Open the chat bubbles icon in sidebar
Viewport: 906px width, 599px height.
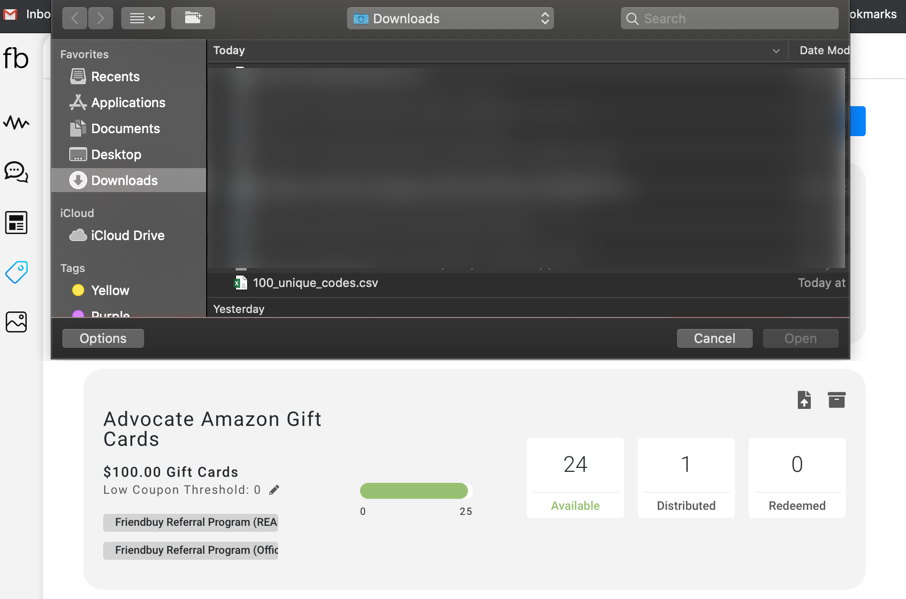pyautogui.click(x=16, y=172)
